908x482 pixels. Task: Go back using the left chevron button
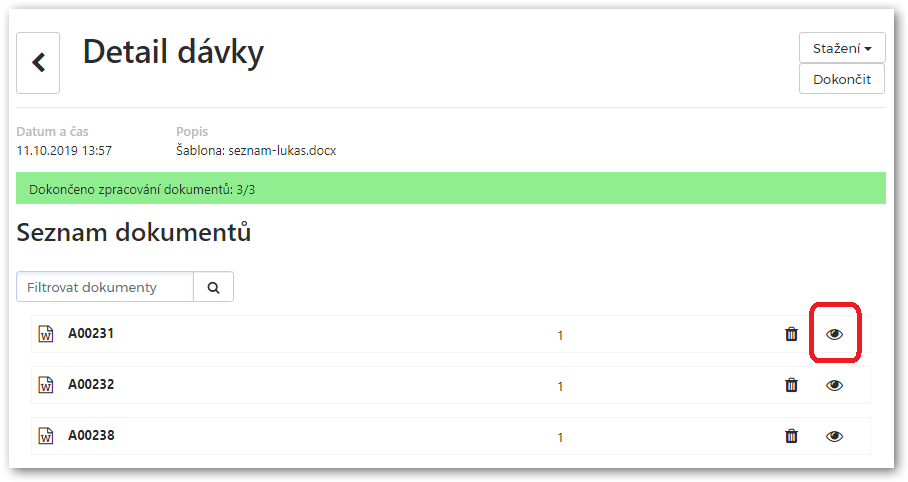pos(38,63)
